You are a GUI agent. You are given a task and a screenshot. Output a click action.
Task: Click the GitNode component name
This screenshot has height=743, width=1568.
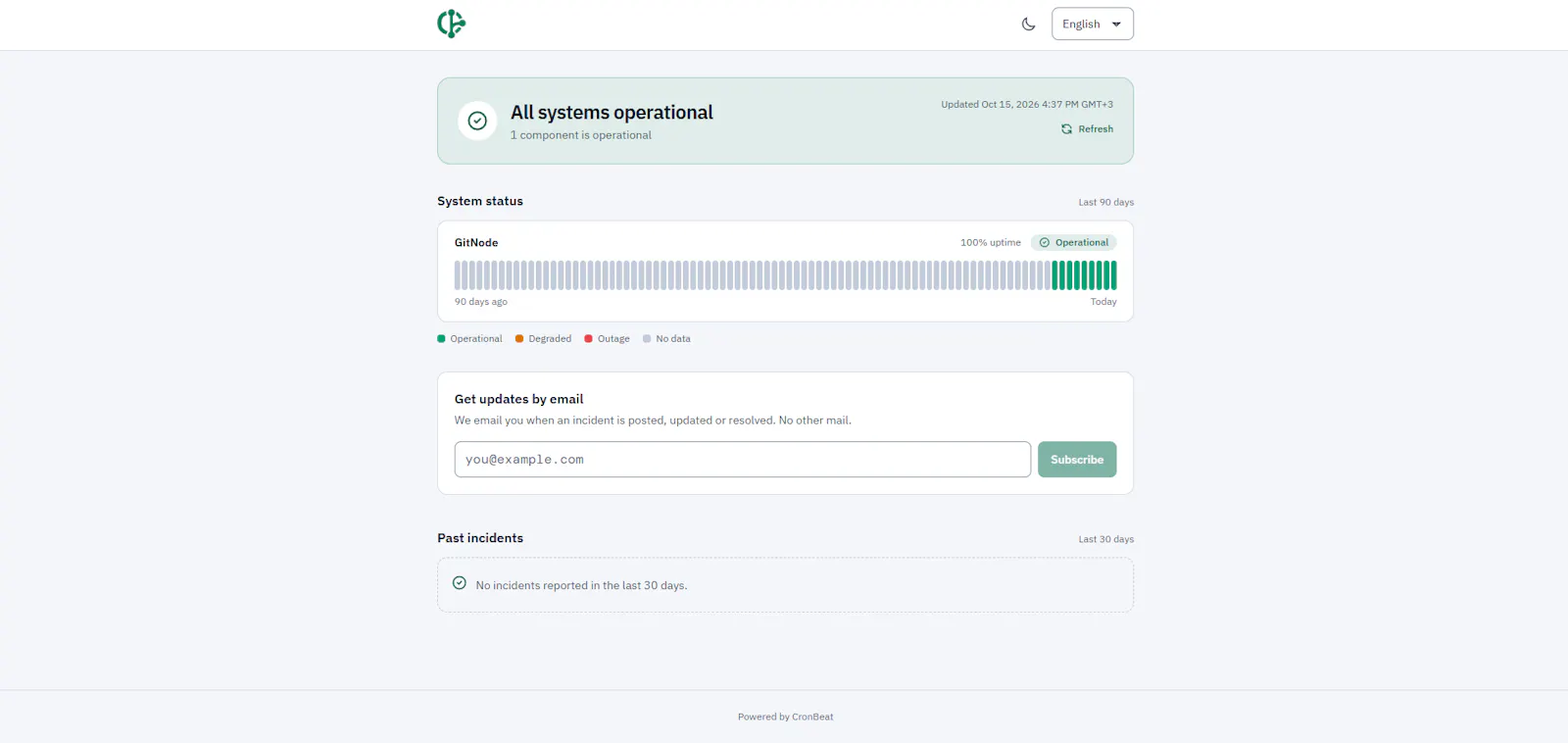point(476,243)
